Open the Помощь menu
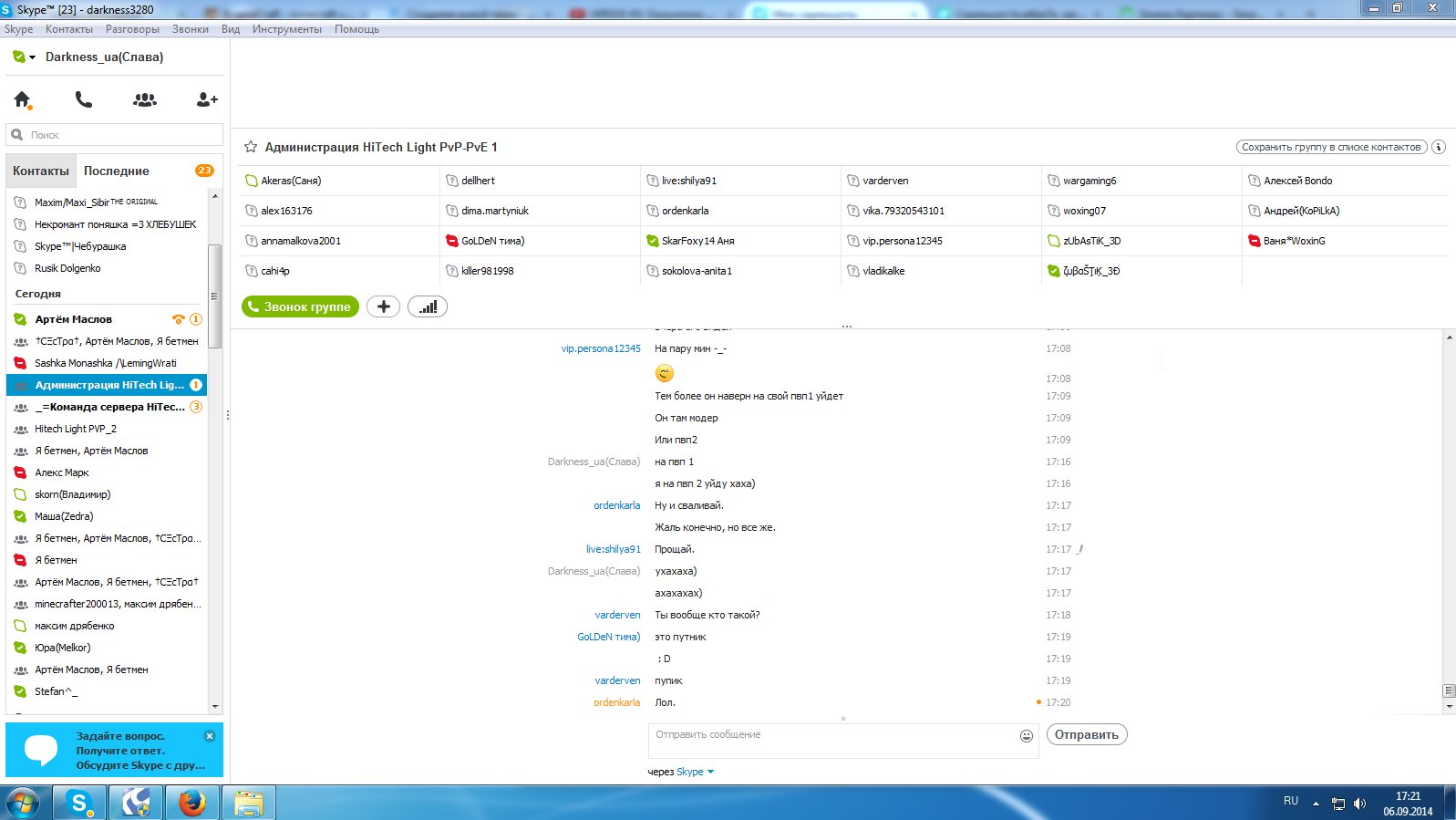The height and width of the screenshot is (820, 1456). (356, 29)
